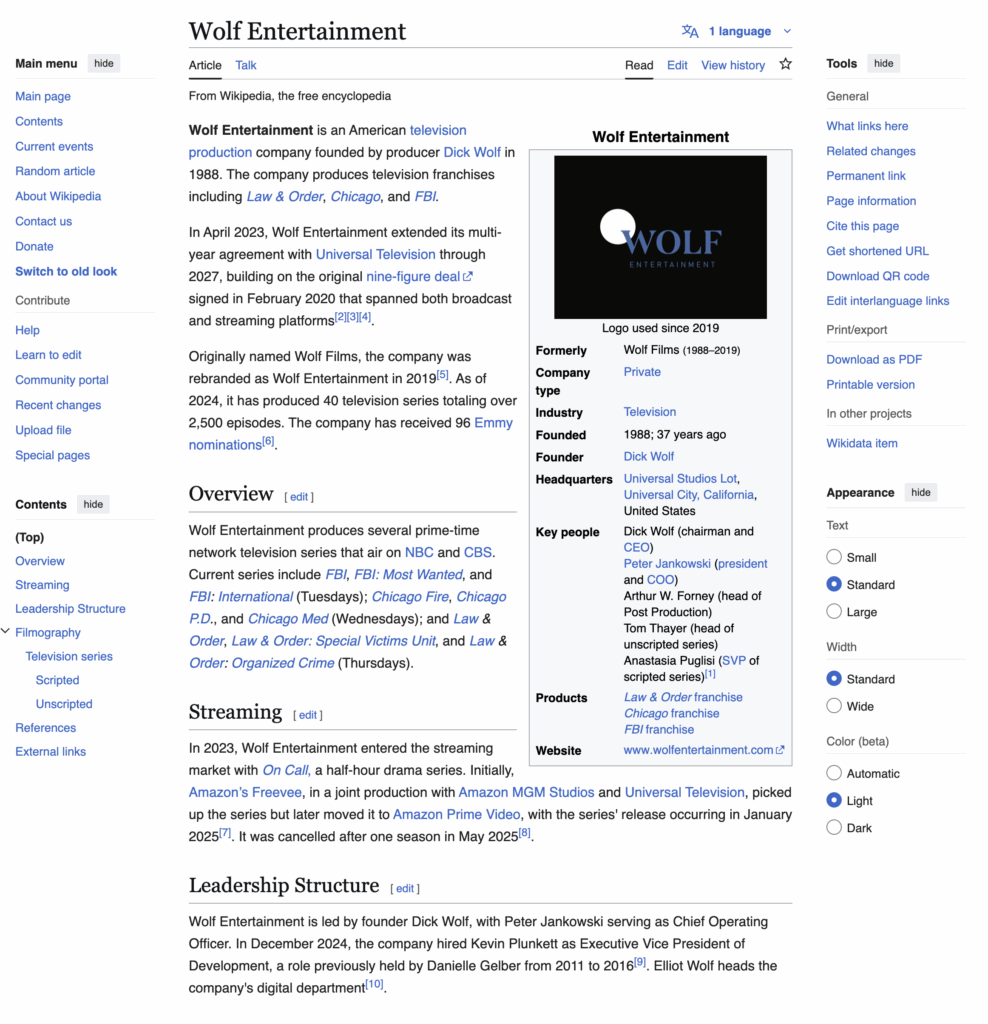This screenshot has width=988, height=1024.
Task: Open the wolfentertainment.com website link
Action: (698, 750)
